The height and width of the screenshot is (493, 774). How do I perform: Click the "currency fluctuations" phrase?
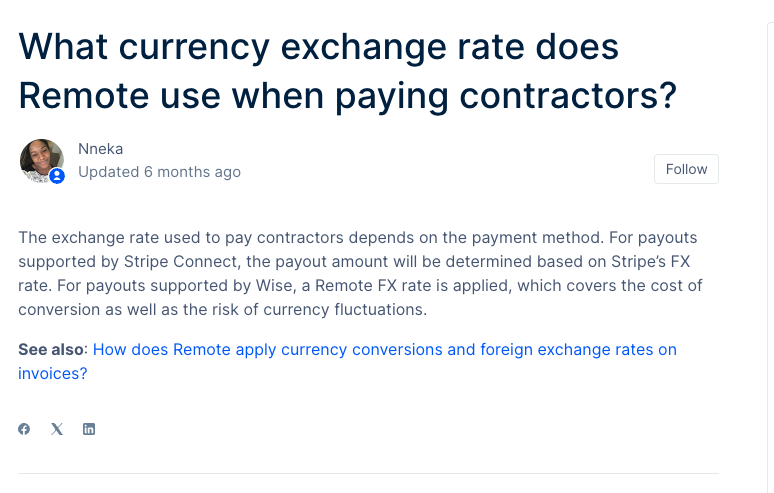(345, 309)
